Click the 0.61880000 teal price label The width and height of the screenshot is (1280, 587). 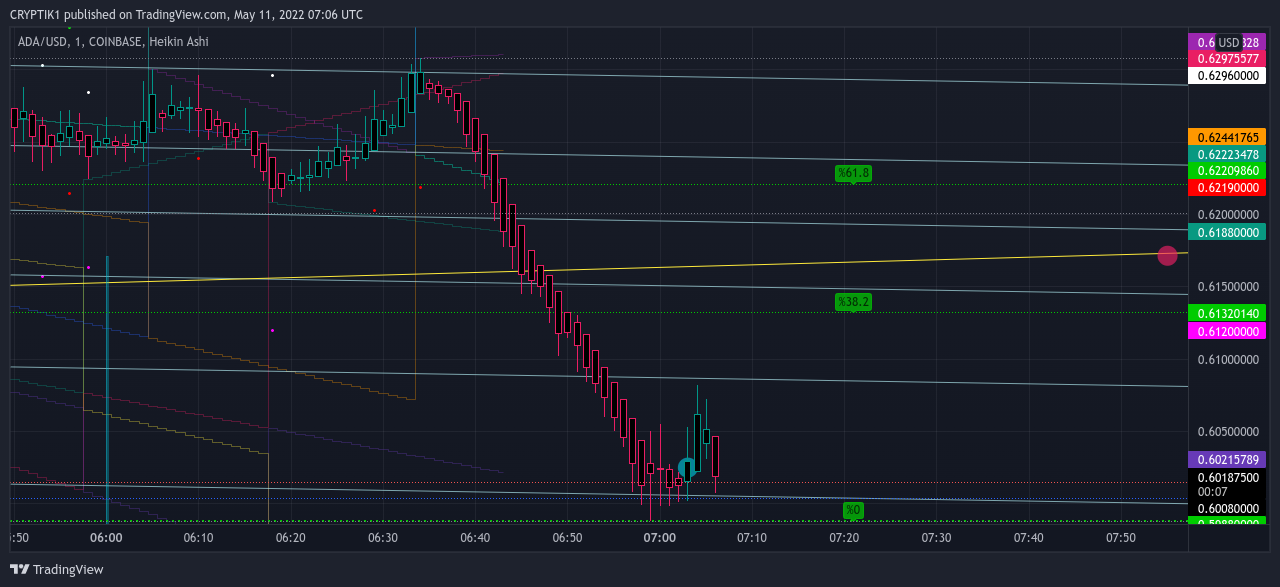pos(1227,232)
